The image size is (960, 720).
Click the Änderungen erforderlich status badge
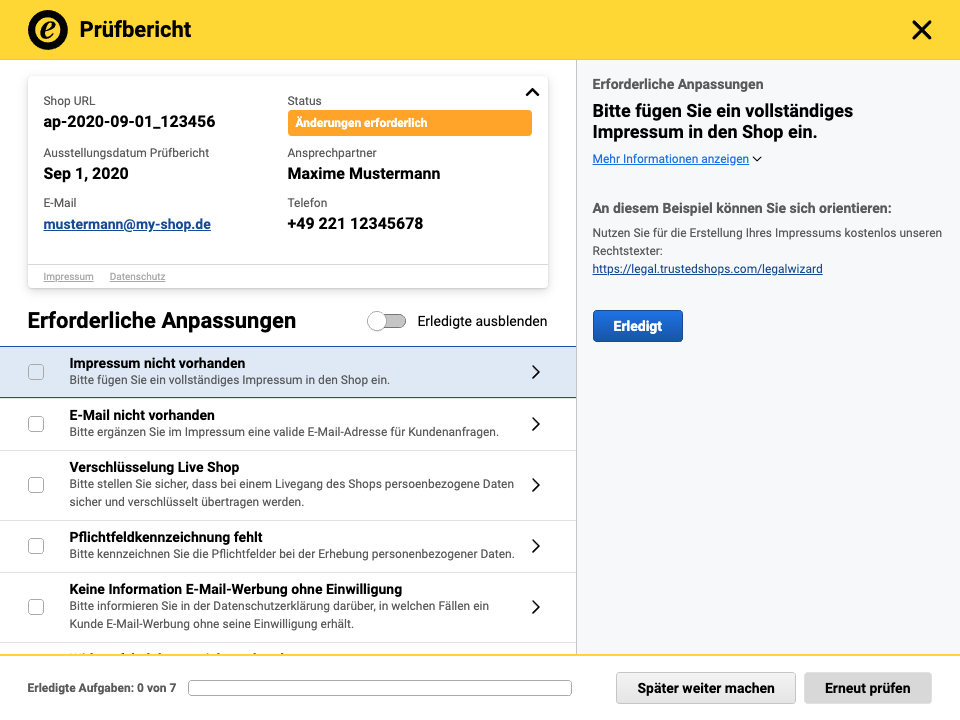point(410,123)
